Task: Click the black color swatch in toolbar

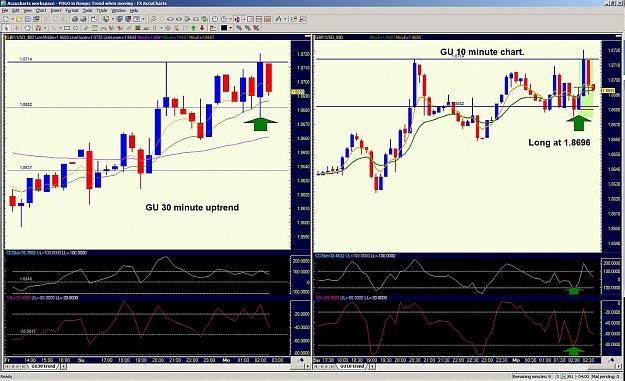Action: coord(224,28)
